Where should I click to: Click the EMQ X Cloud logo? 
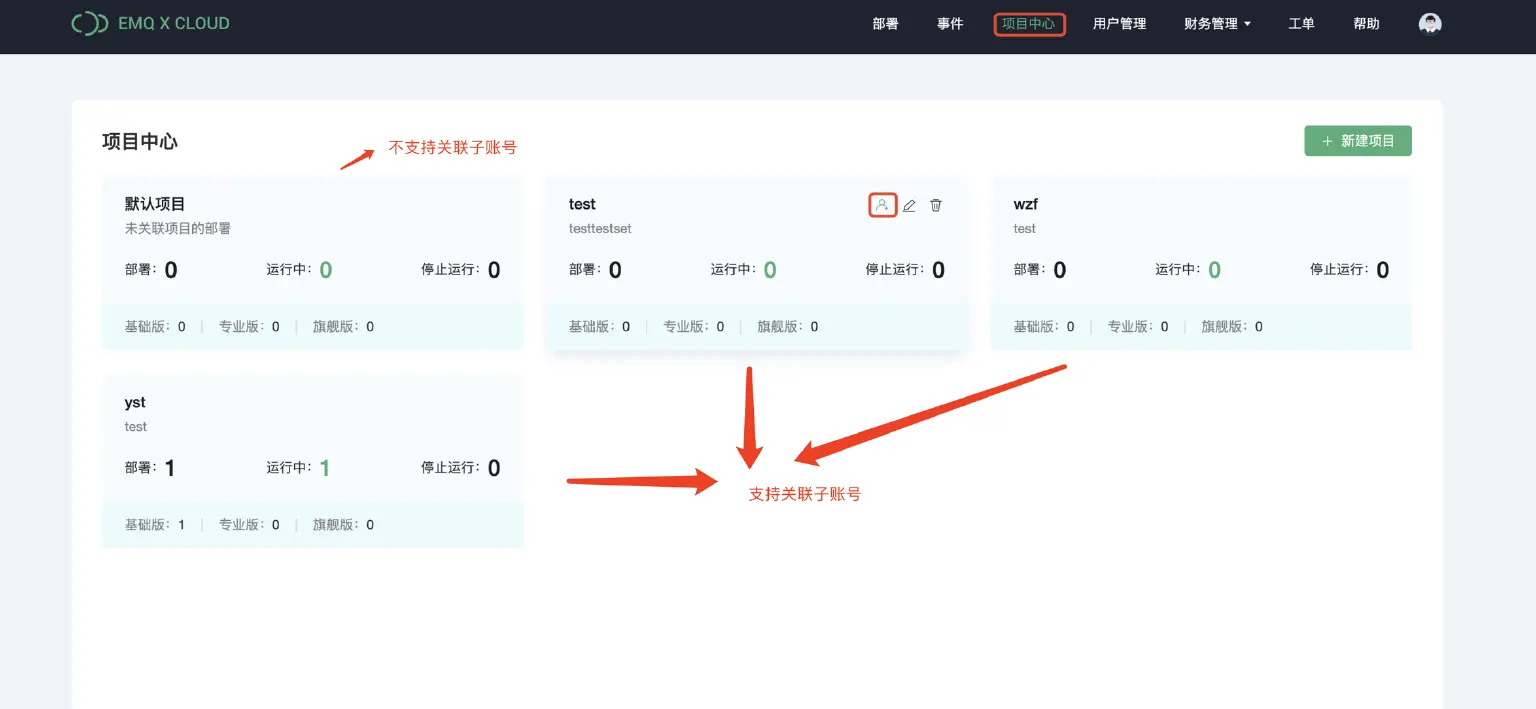point(150,23)
